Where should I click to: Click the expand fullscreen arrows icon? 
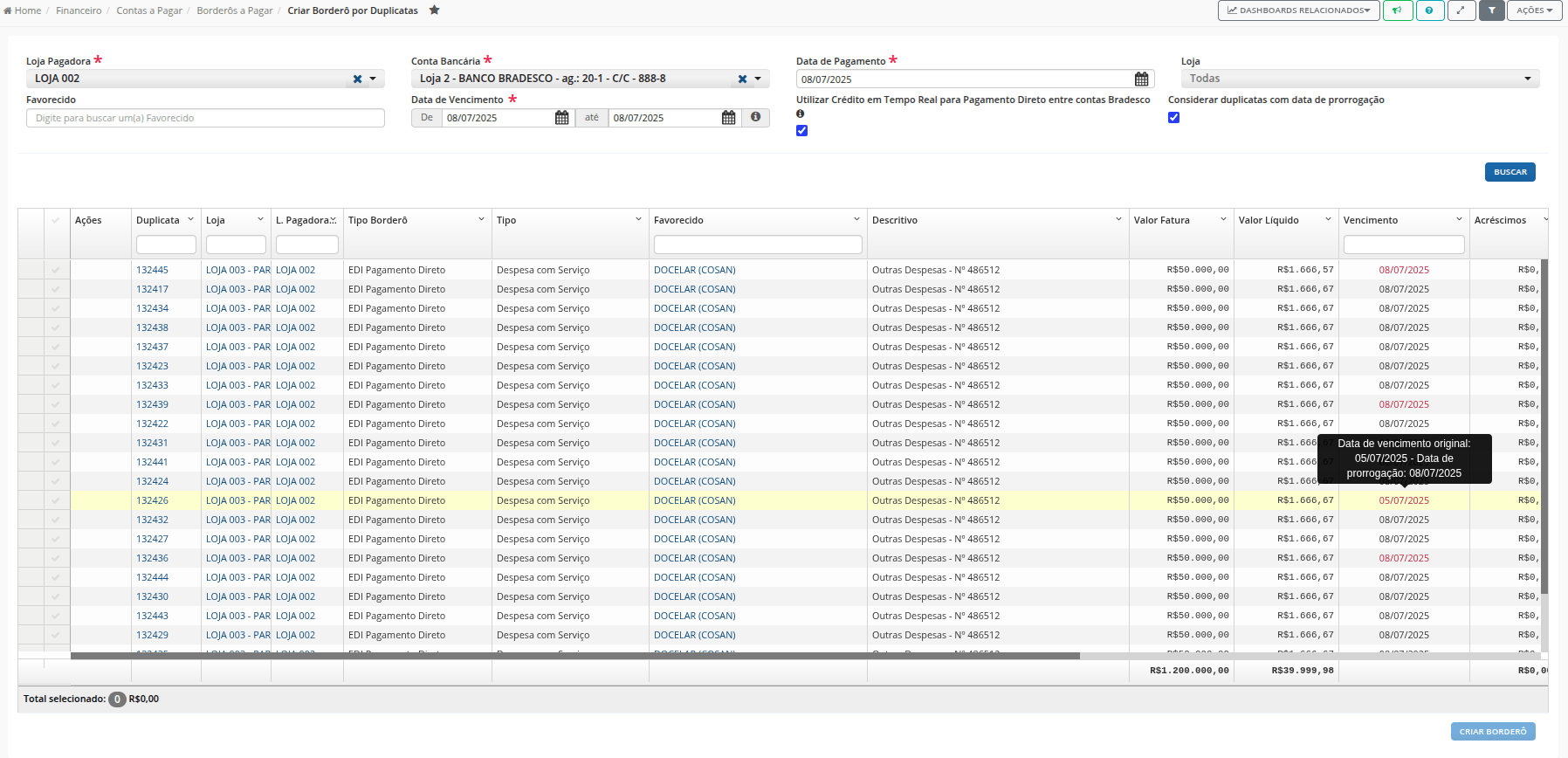[x=1461, y=10]
